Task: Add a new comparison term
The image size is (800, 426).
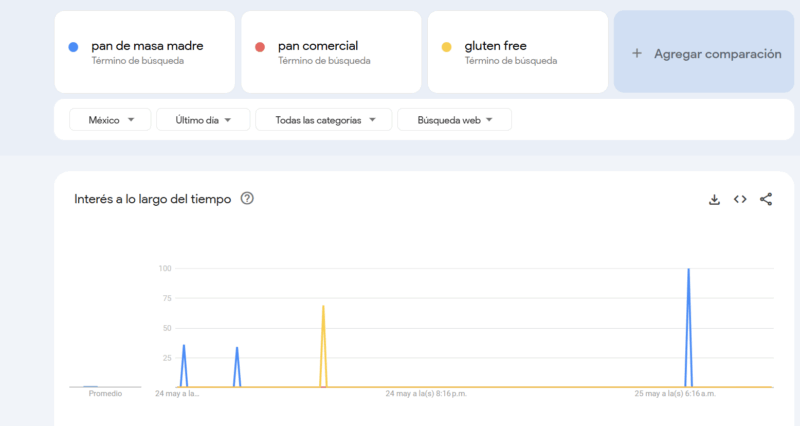Action: click(706, 53)
